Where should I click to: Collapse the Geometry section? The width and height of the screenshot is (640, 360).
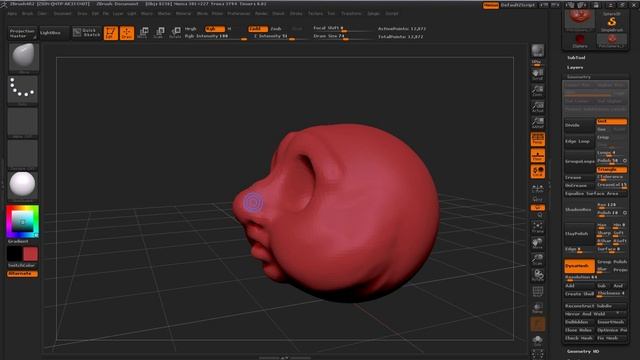click(578, 77)
